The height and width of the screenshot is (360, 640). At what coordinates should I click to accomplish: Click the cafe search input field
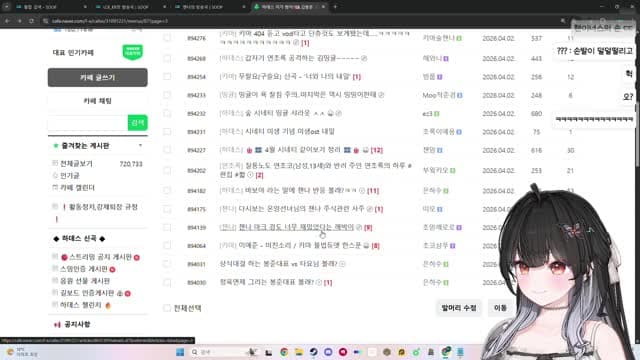tap(88, 122)
